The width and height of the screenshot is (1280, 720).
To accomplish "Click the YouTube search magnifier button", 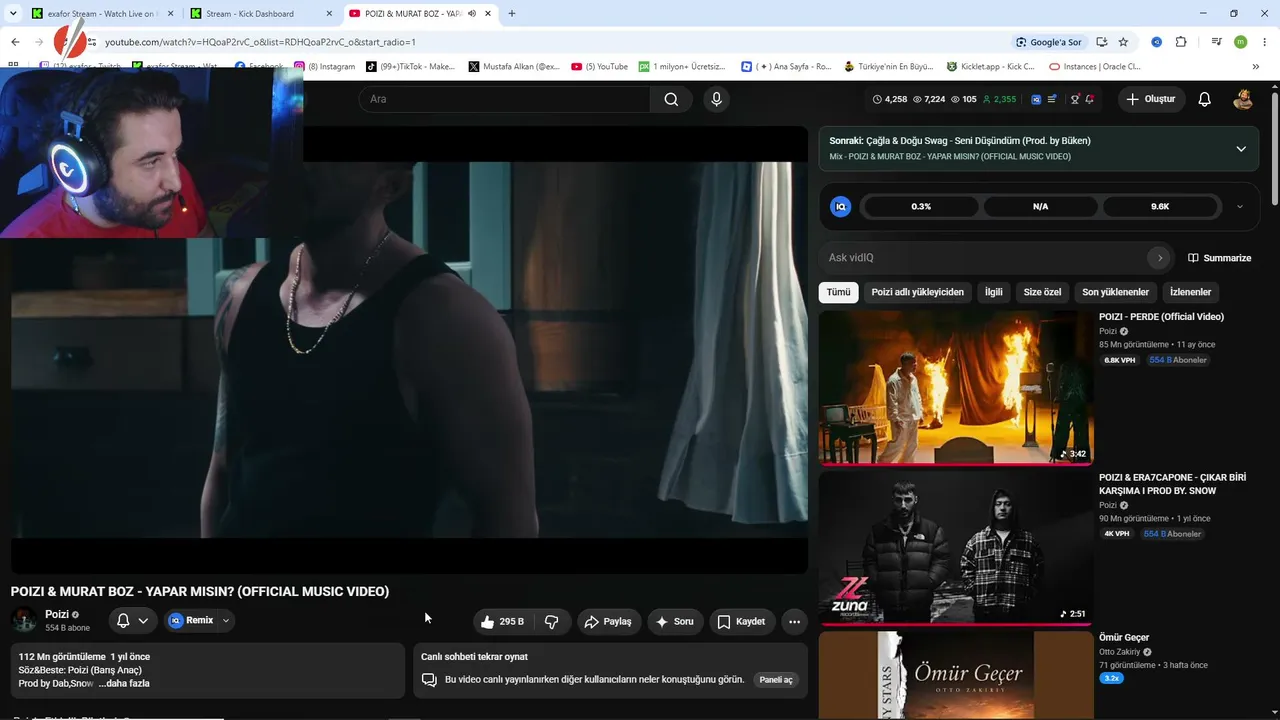I will 671,99.
